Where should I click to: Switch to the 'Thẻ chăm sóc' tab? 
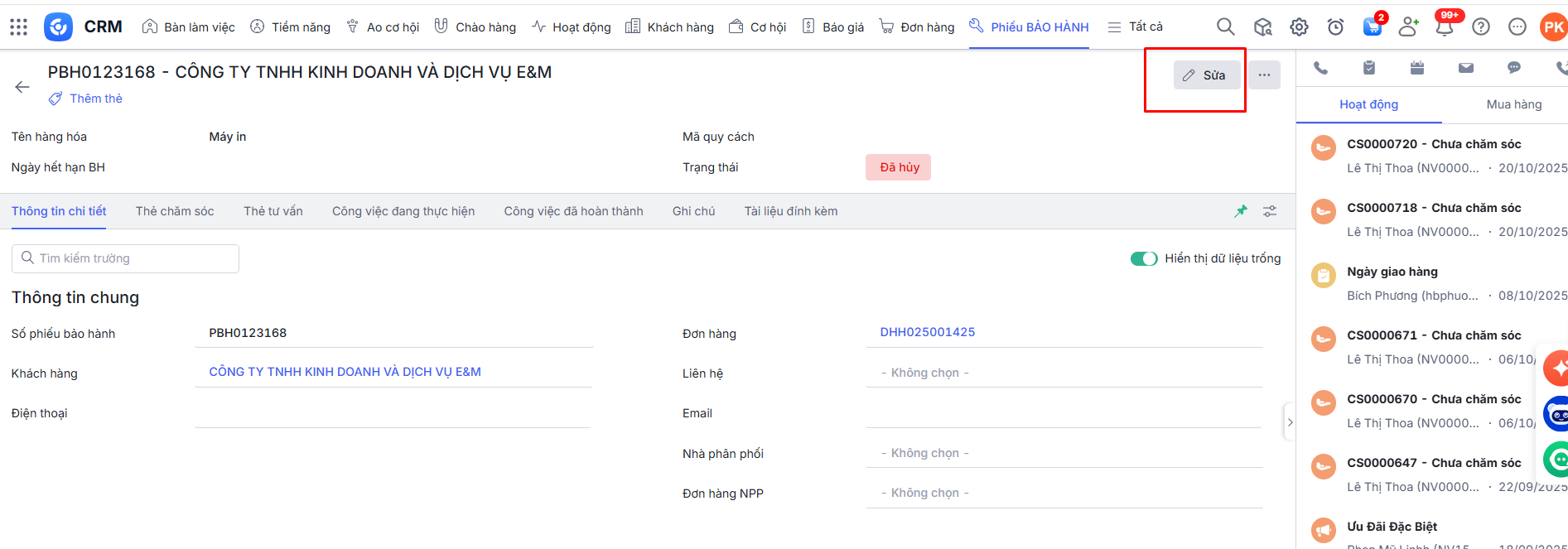point(175,211)
